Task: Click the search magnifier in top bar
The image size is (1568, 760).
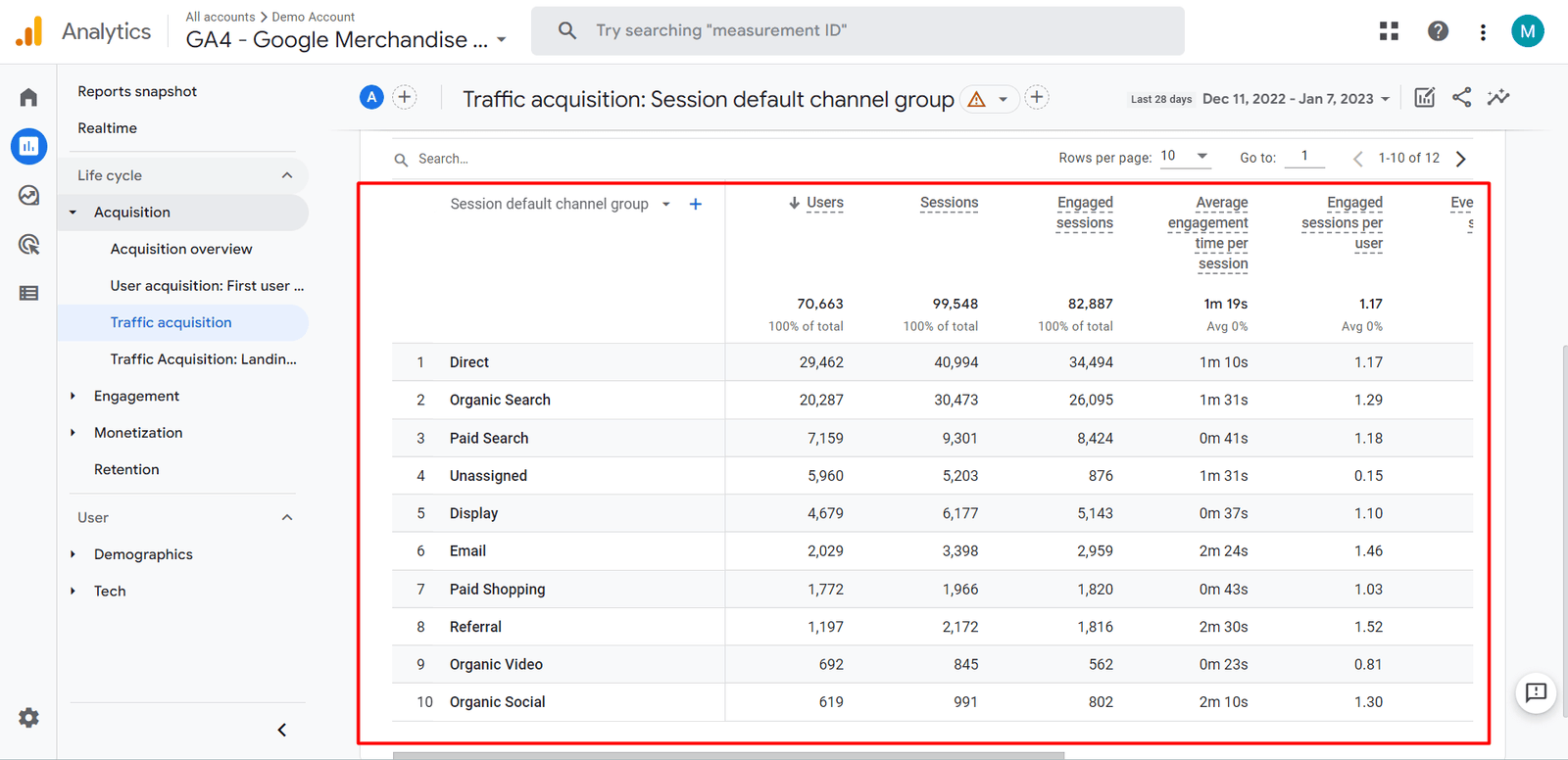Action: (567, 30)
